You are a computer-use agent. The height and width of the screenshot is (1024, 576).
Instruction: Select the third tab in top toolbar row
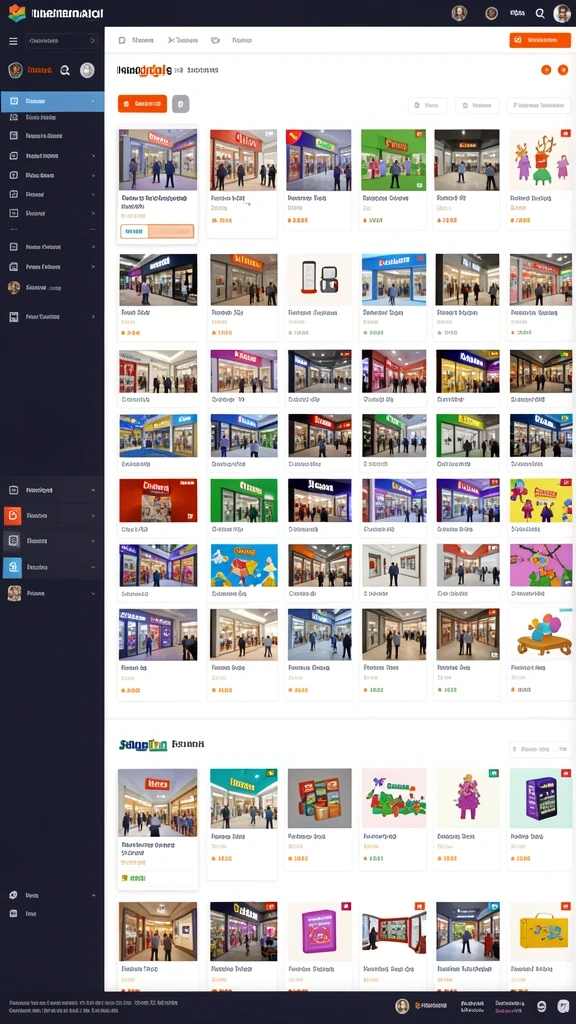tap(232, 40)
